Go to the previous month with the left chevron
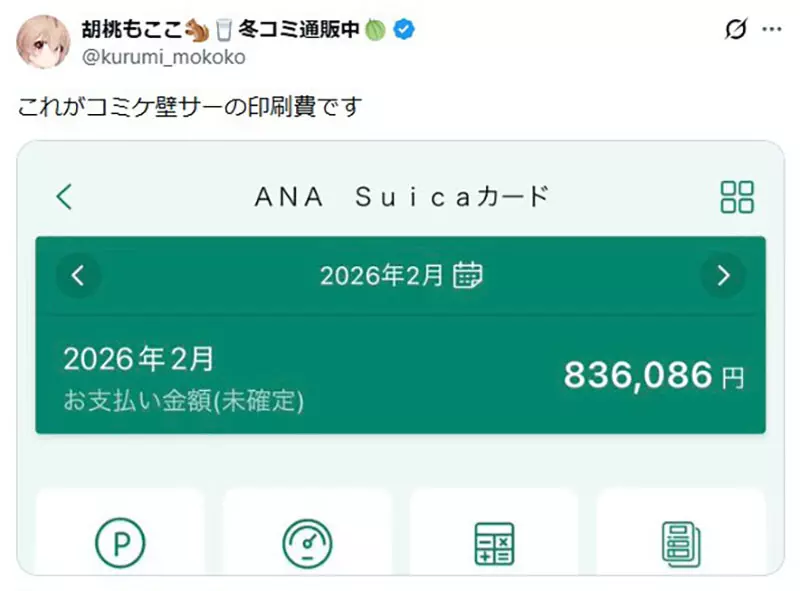Screen dimensions: 800x591 pos(79,275)
